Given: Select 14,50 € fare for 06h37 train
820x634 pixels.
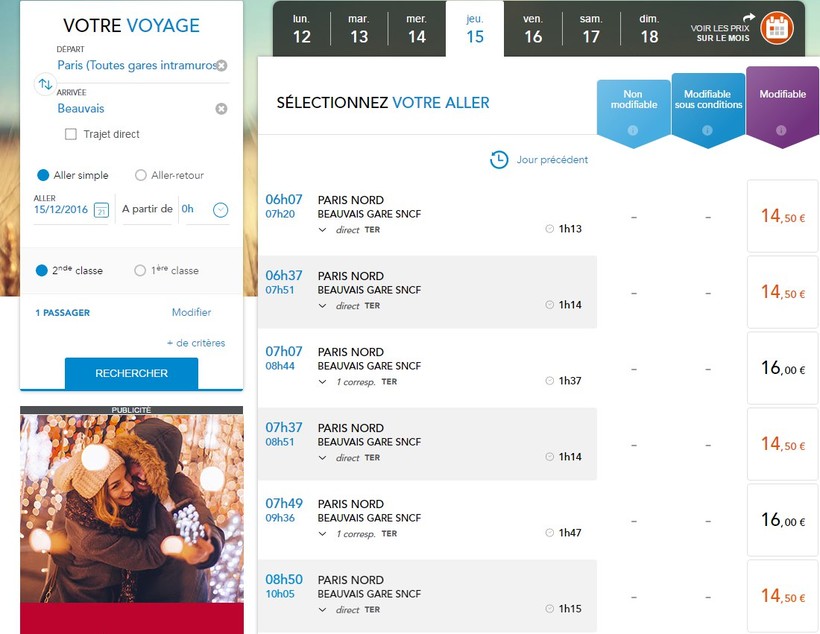Looking at the screenshot, I should pyautogui.click(x=782, y=292).
